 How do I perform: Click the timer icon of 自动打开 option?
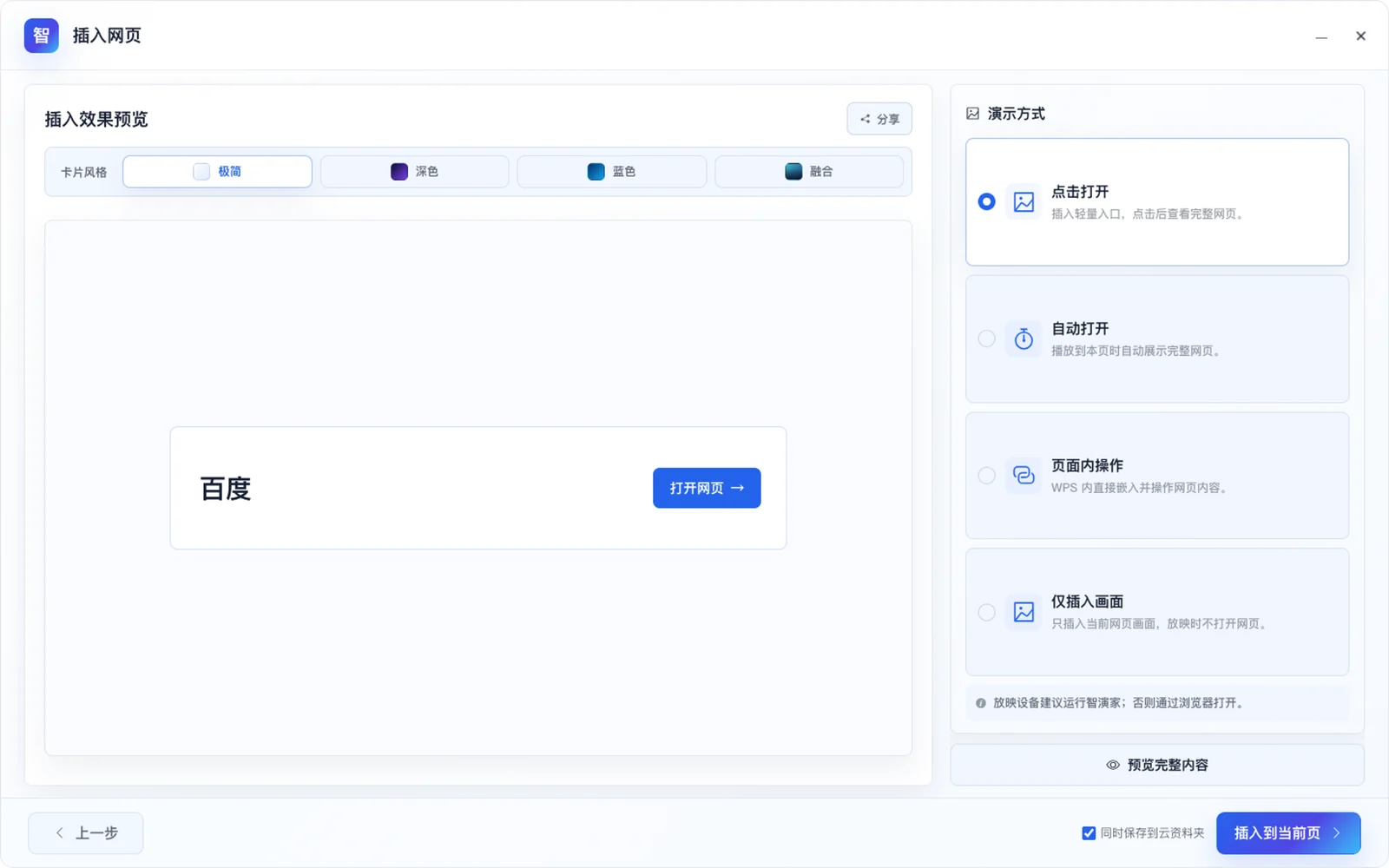(x=1024, y=339)
